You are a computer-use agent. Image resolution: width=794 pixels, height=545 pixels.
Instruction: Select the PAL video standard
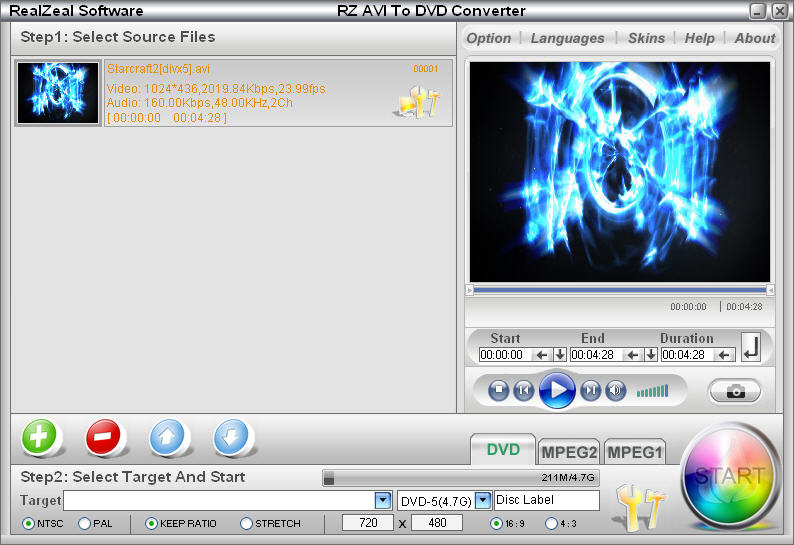[85, 523]
